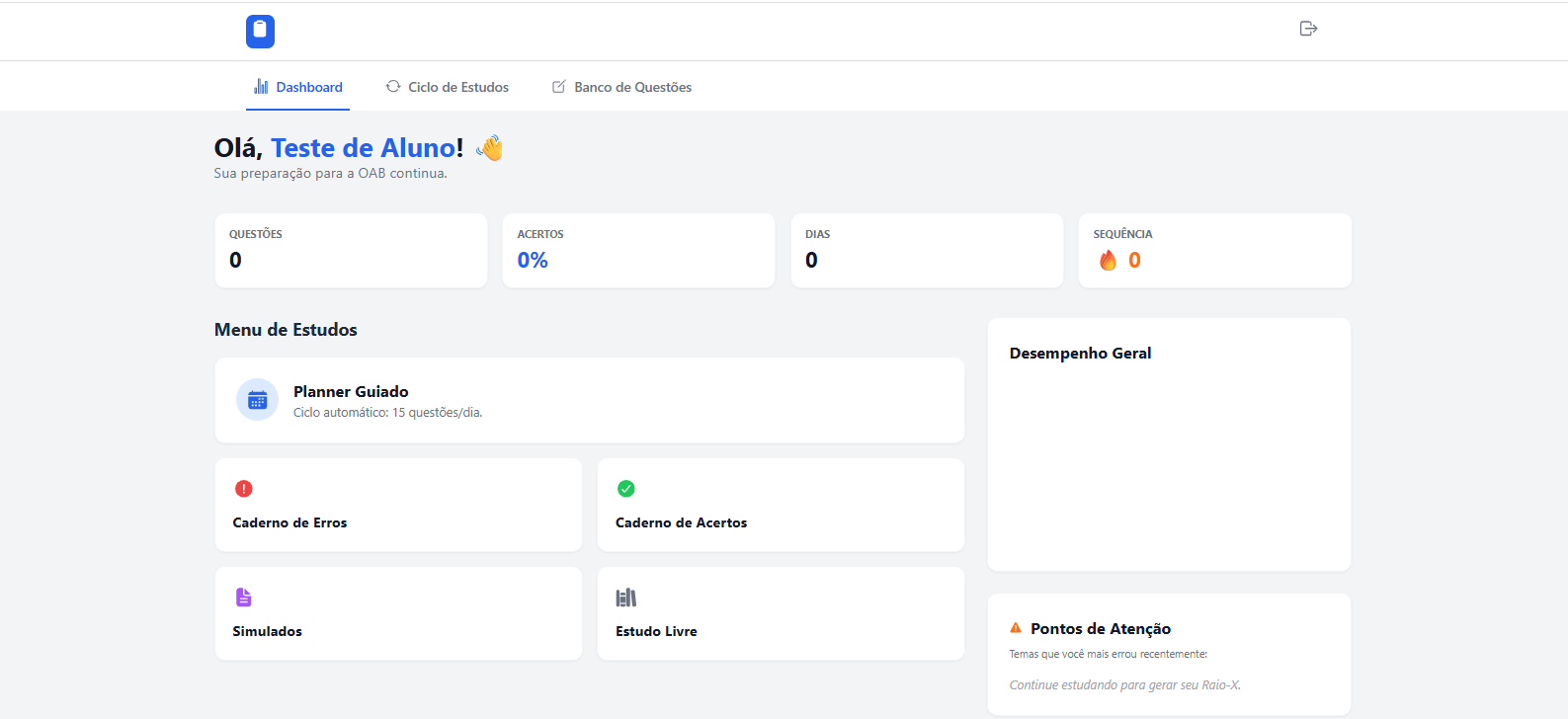Click the Pontos de Atenção warning triangle

click(1016, 628)
